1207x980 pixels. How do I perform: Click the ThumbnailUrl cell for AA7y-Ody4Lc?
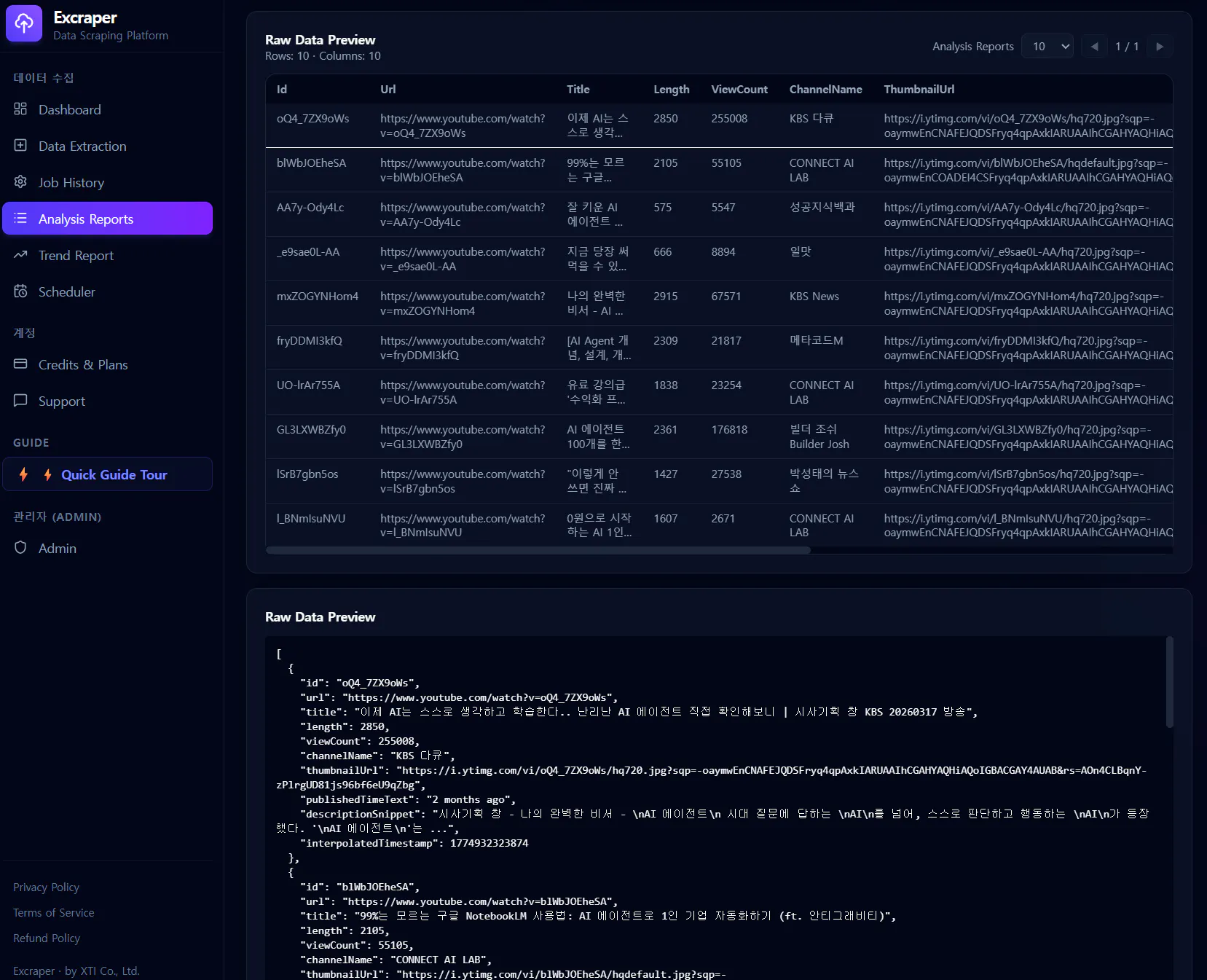[x=1028, y=215]
